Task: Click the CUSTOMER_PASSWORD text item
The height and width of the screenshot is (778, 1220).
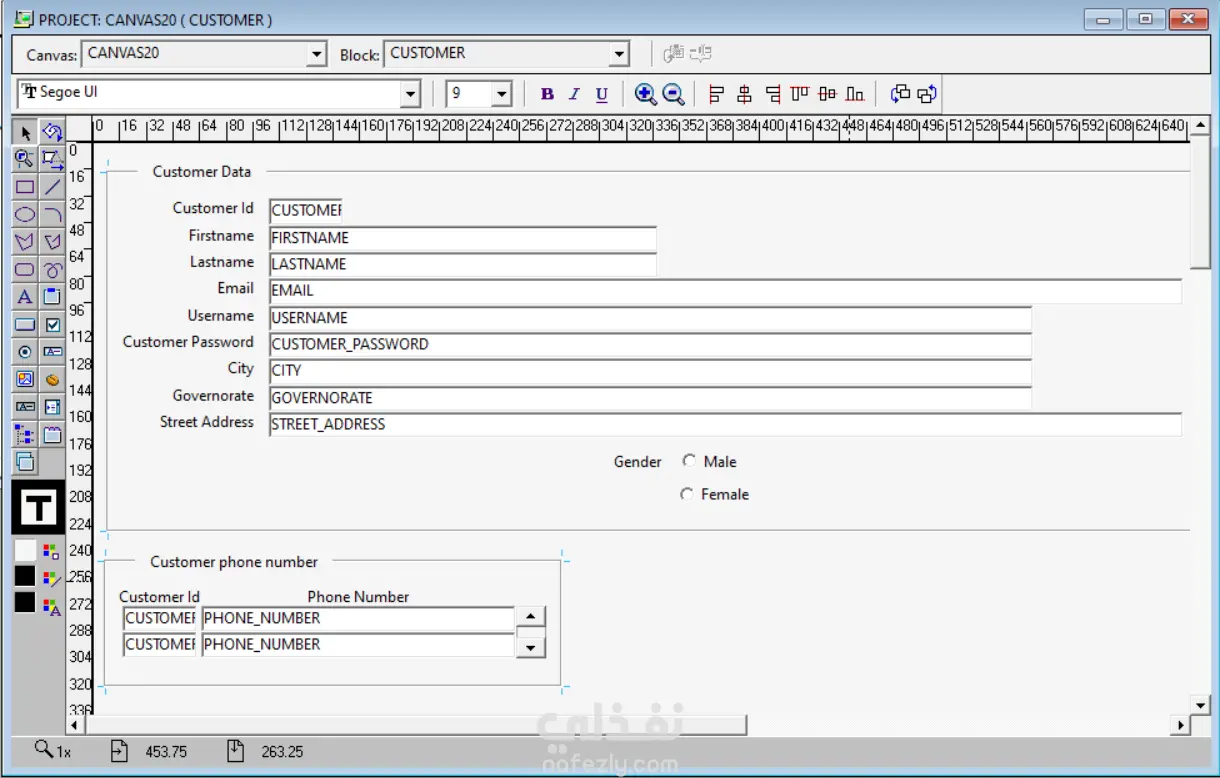Action: click(650, 344)
